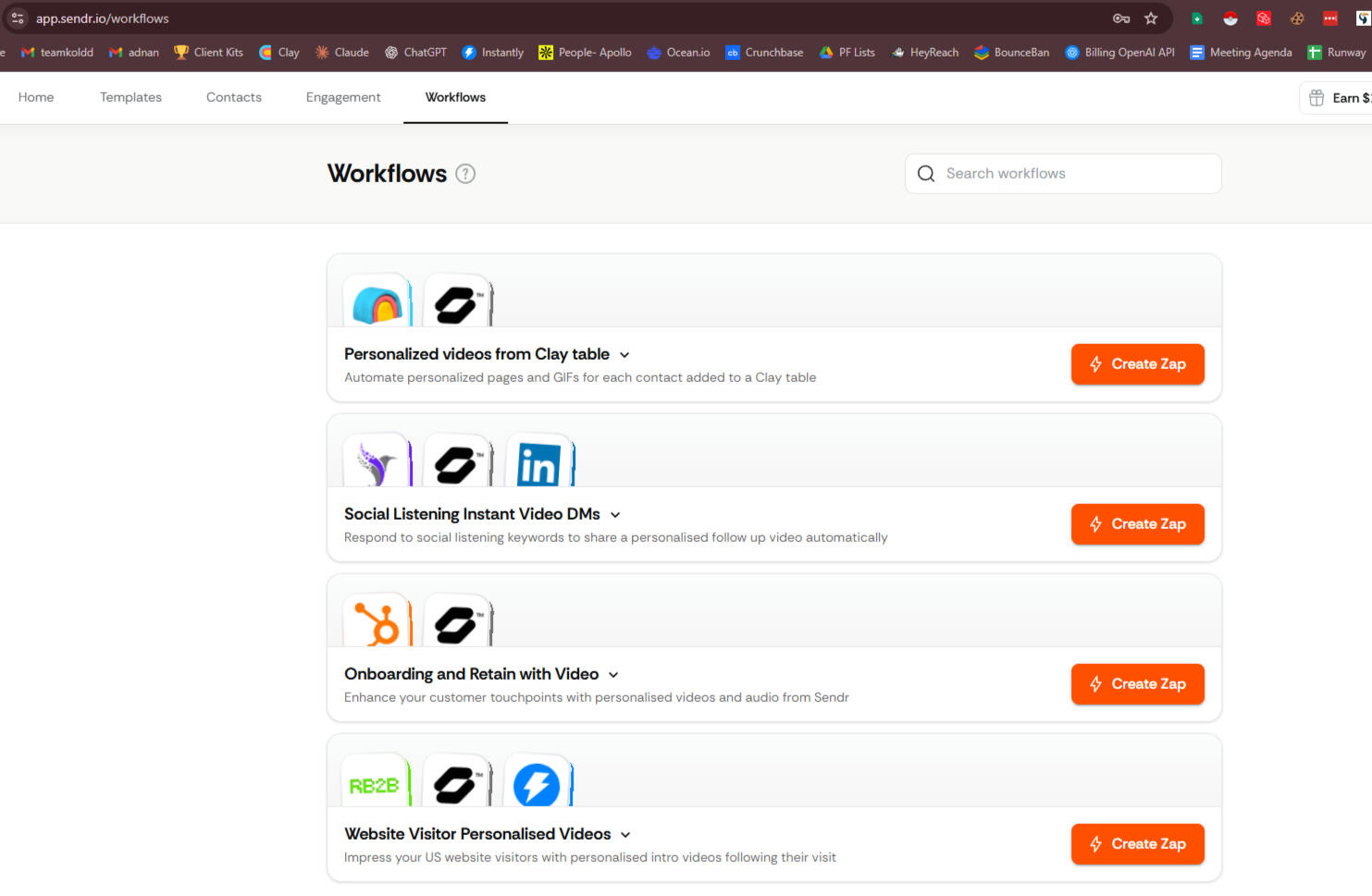Focus the Search workflows input field
1372x896 pixels.
(x=1073, y=174)
